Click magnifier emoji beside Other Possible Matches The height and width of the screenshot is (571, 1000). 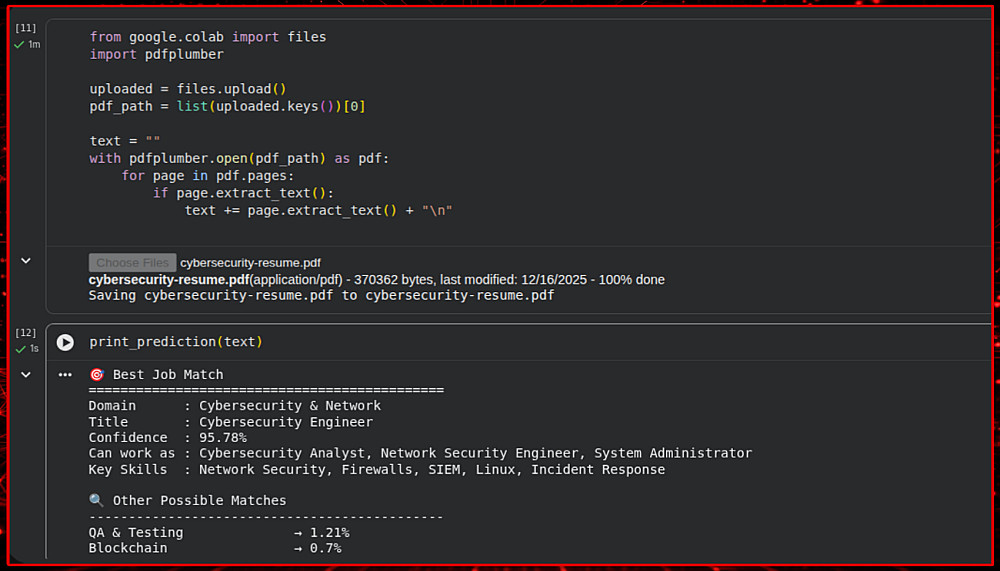pyautogui.click(x=97, y=500)
